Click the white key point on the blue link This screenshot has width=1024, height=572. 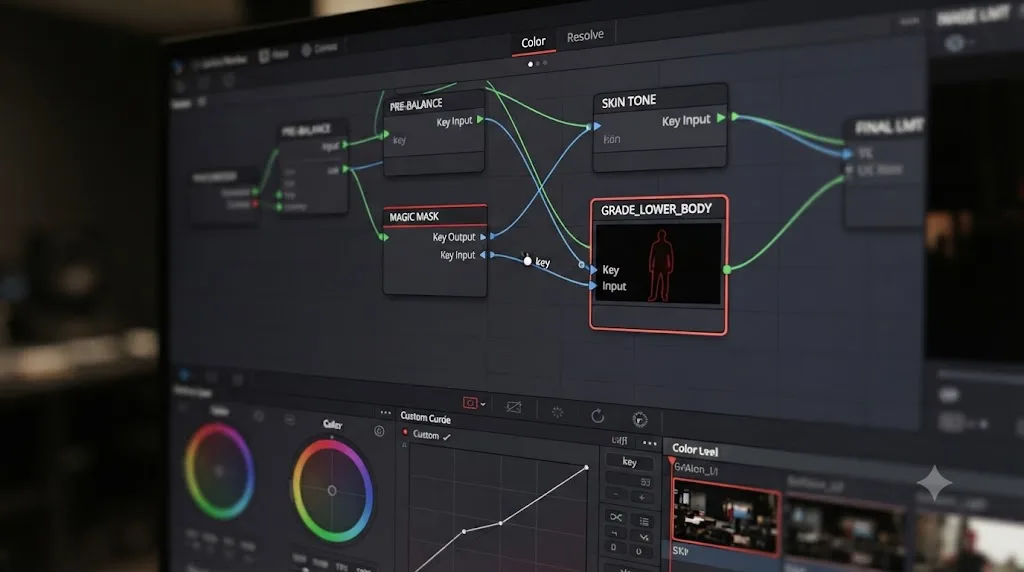(528, 261)
